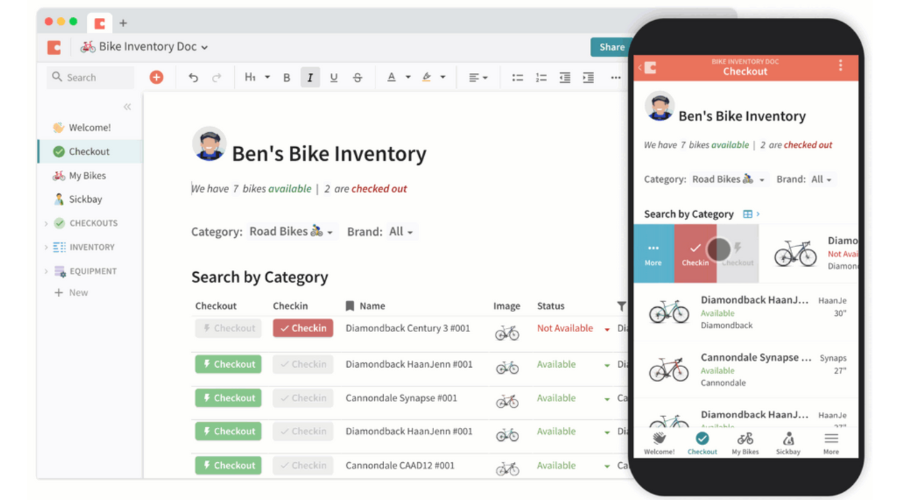The height and width of the screenshot is (500, 900).
Task: Tap table view icon beside Search by Category
Action: [x=747, y=214]
